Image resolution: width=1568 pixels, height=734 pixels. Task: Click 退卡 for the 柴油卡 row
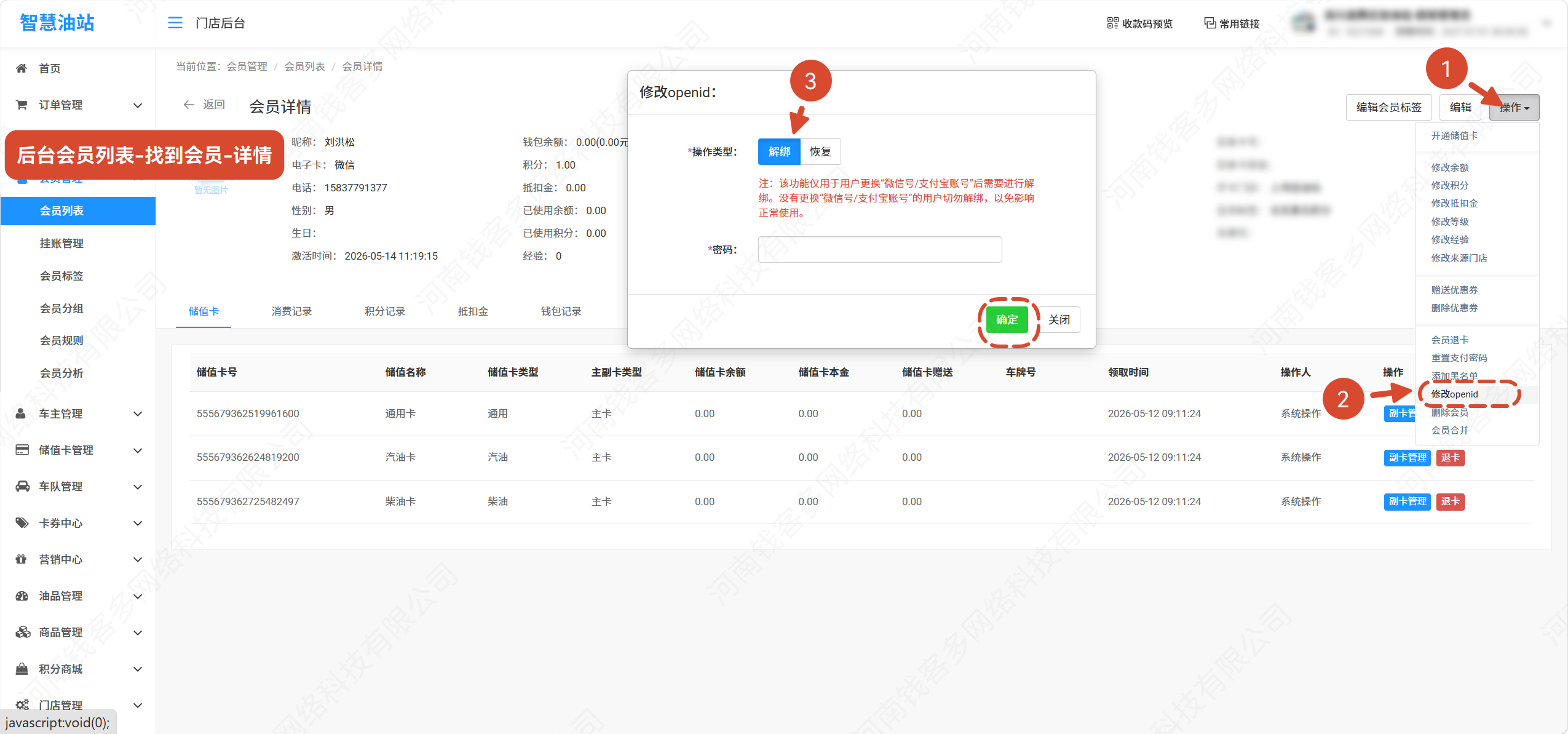click(1450, 501)
